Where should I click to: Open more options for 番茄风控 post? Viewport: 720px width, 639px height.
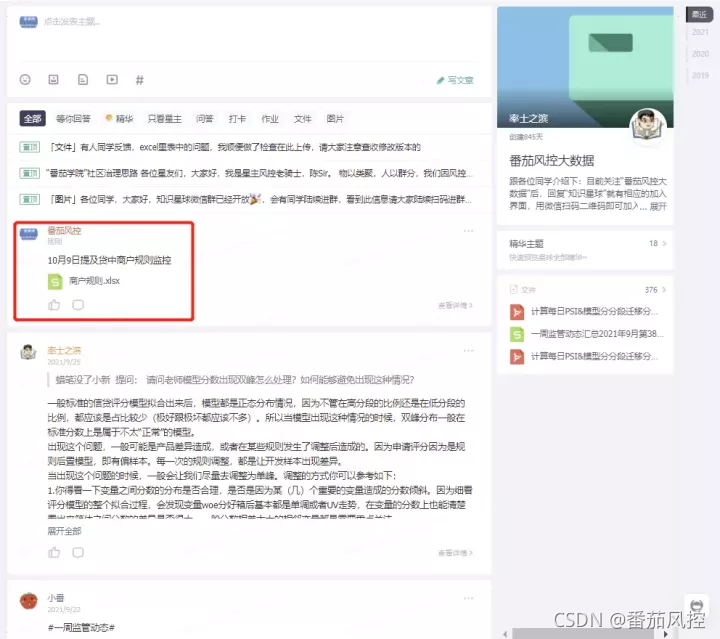point(468,230)
